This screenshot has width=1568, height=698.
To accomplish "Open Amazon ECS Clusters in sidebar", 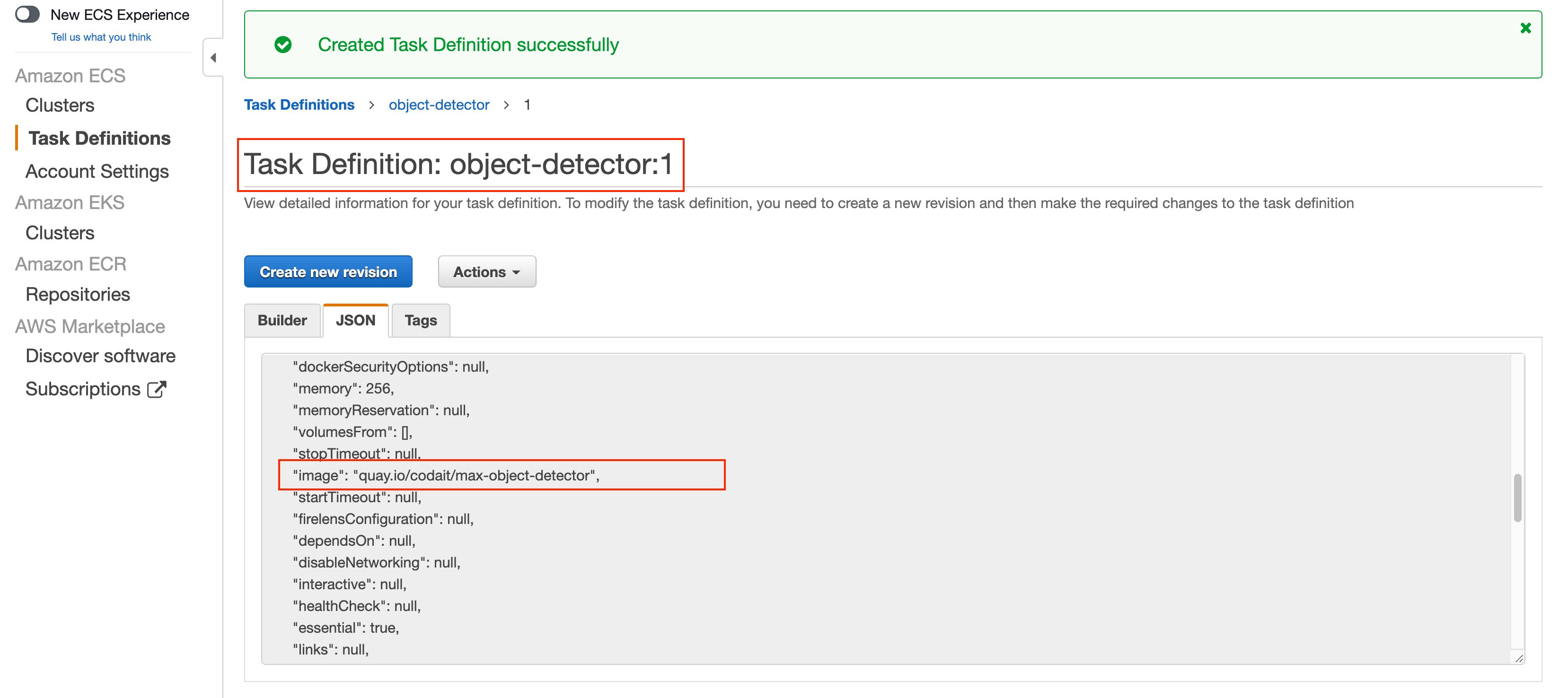I will click(x=60, y=105).
